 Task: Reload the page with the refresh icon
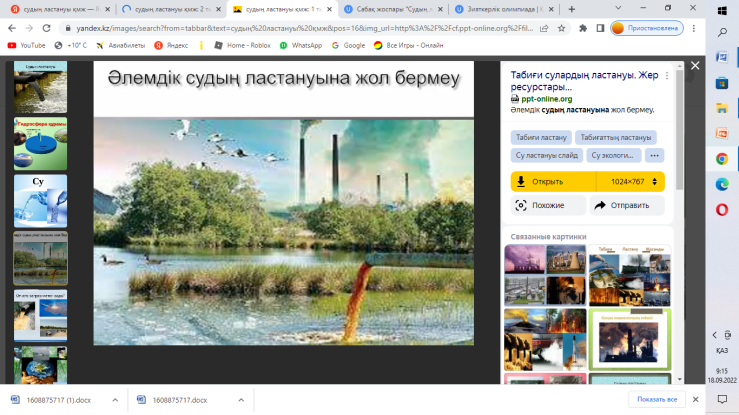[x=46, y=28]
